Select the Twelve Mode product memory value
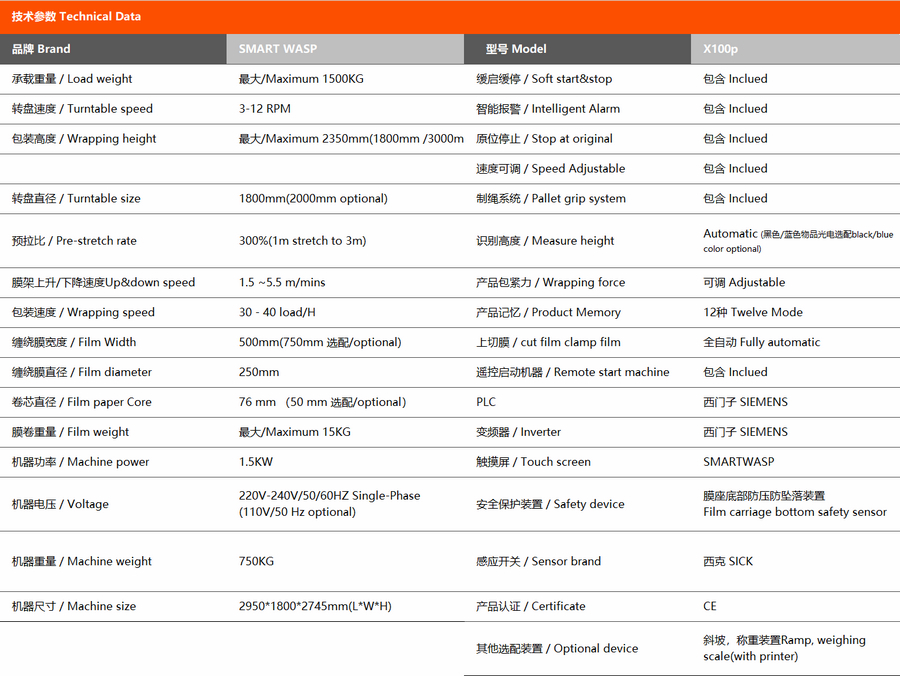Image resolution: width=900 pixels, height=676 pixels. tap(753, 313)
